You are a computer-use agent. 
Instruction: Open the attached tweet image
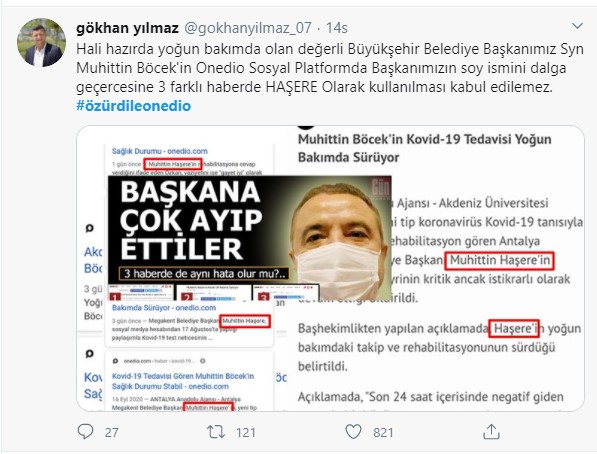[330, 268]
